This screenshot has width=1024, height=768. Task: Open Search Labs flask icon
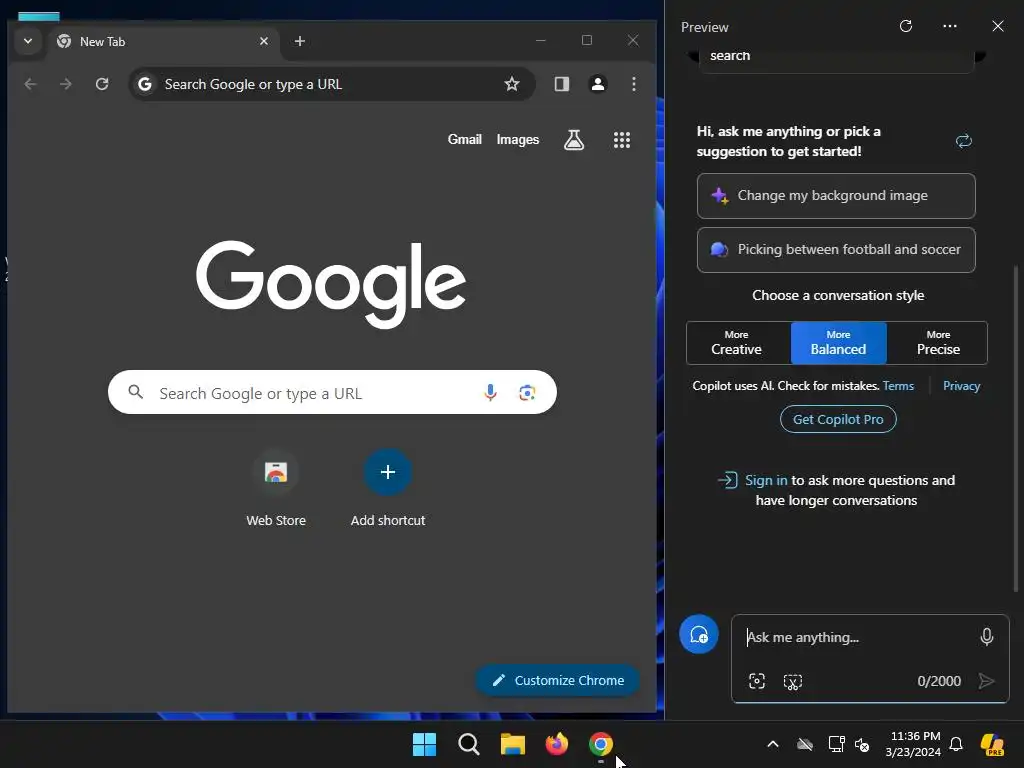click(574, 140)
